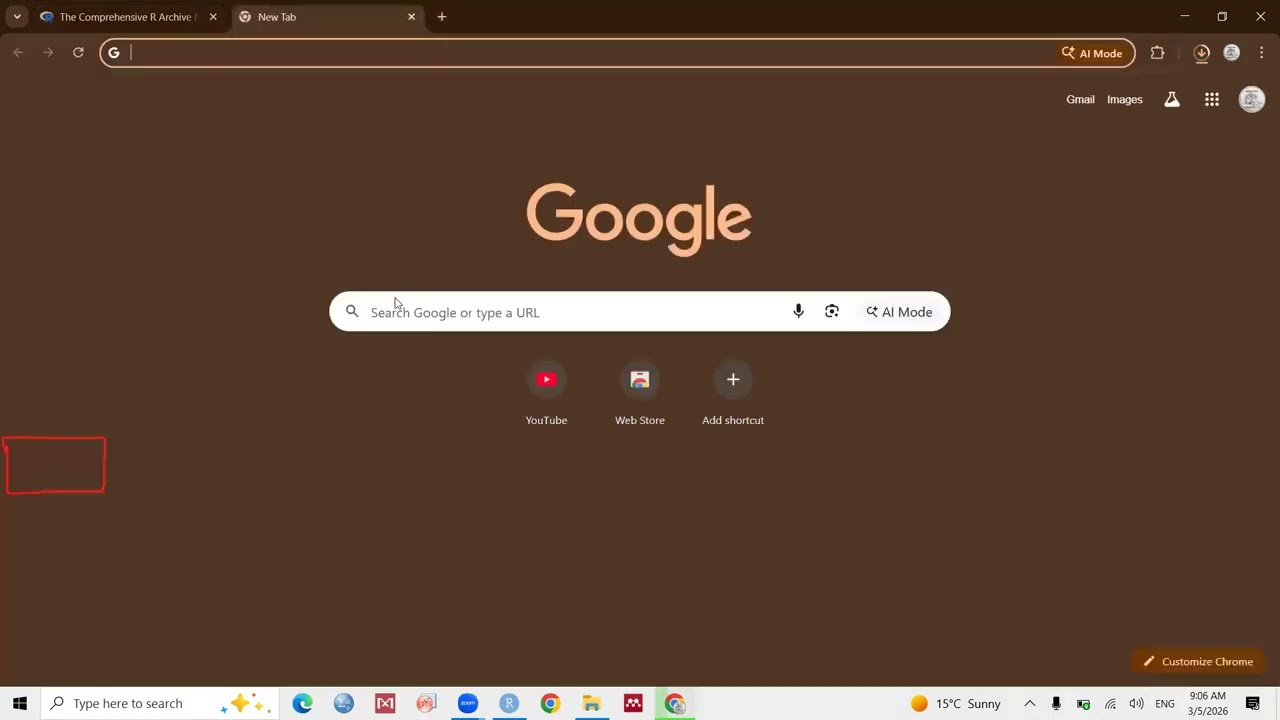The image size is (1280, 720).
Task: Open volume control in system tray
Action: [x=1136, y=704]
